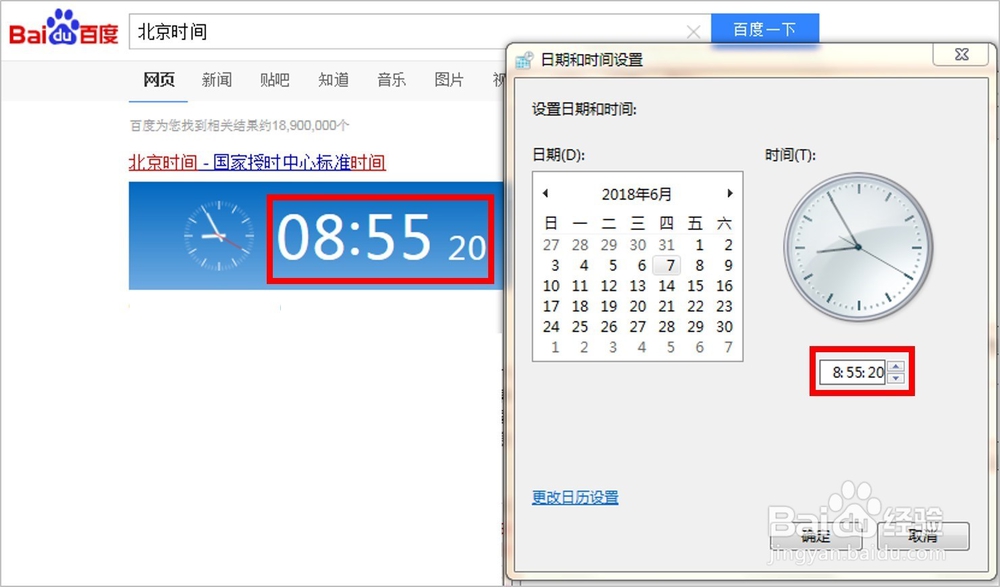The height and width of the screenshot is (587, 1000).
Task: Go to next month in the calendar
Action: 730,193
